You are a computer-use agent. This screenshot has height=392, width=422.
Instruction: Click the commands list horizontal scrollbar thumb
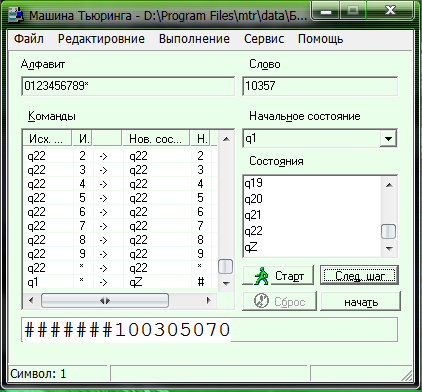point(105,301)
